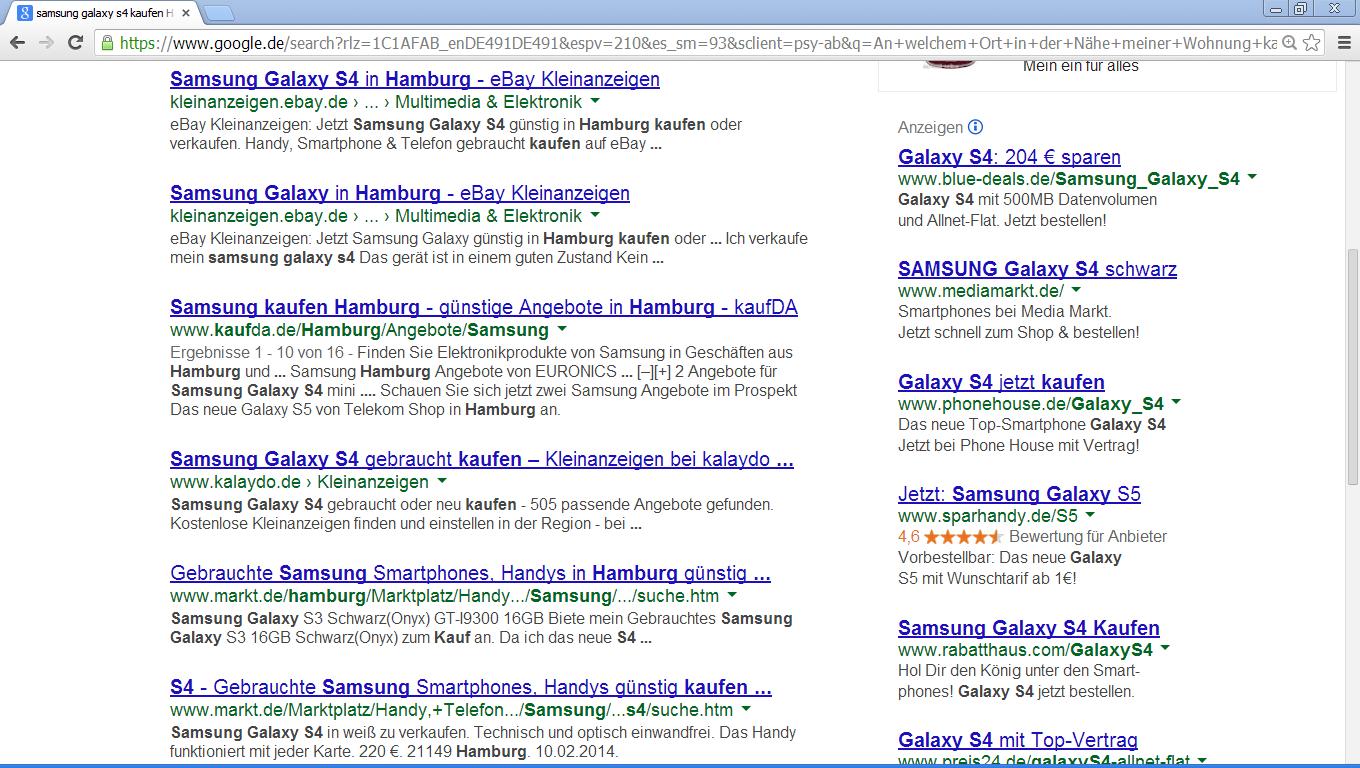This screenshot has width=1360, height=768.
Task: Open dropdown arrow after markt.de/hamburg URL
Action: click(x=732, y=595)
